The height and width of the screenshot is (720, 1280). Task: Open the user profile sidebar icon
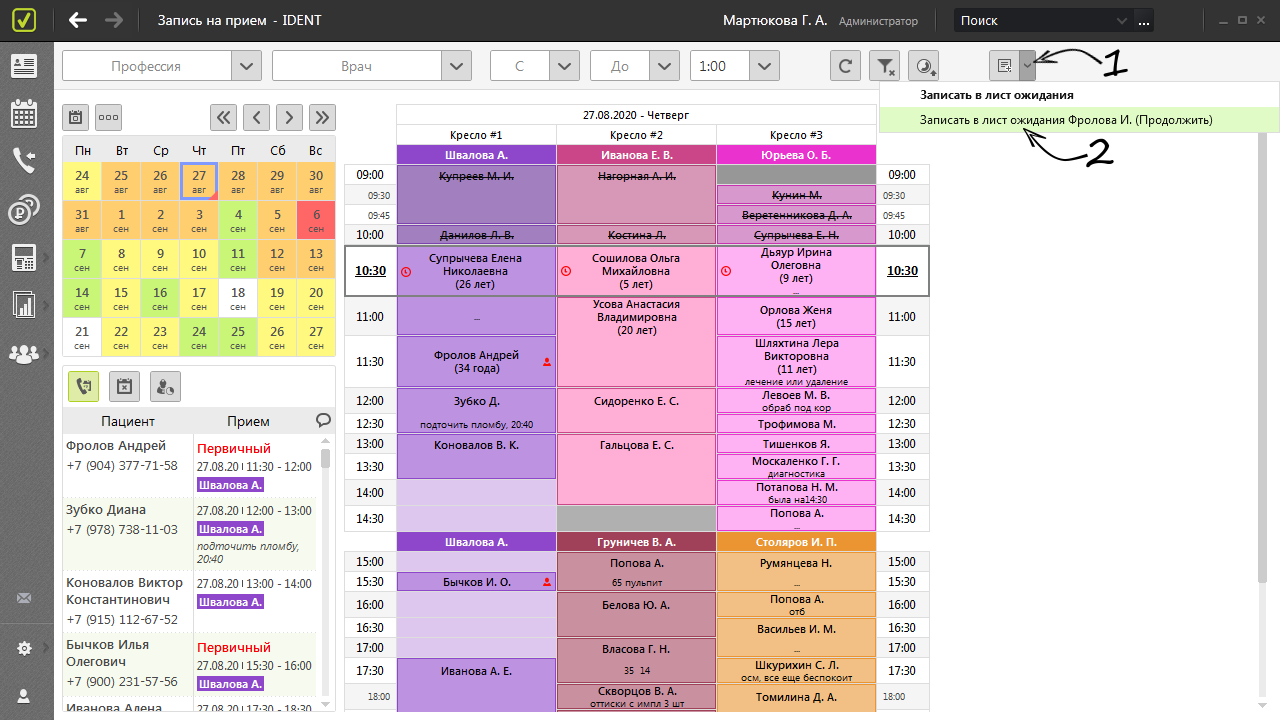coord(24,695)
